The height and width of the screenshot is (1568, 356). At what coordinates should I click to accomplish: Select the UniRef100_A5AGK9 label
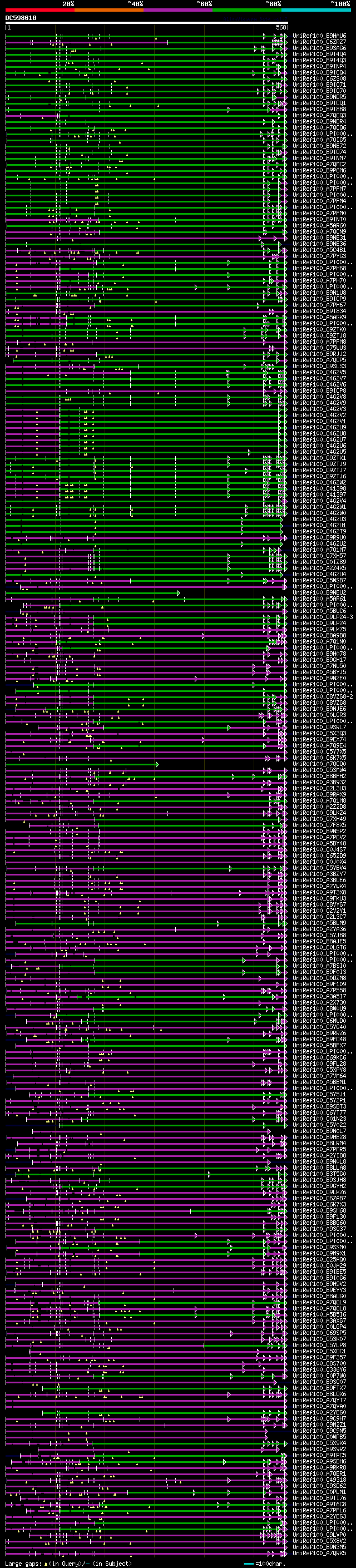tap(319, 317)
